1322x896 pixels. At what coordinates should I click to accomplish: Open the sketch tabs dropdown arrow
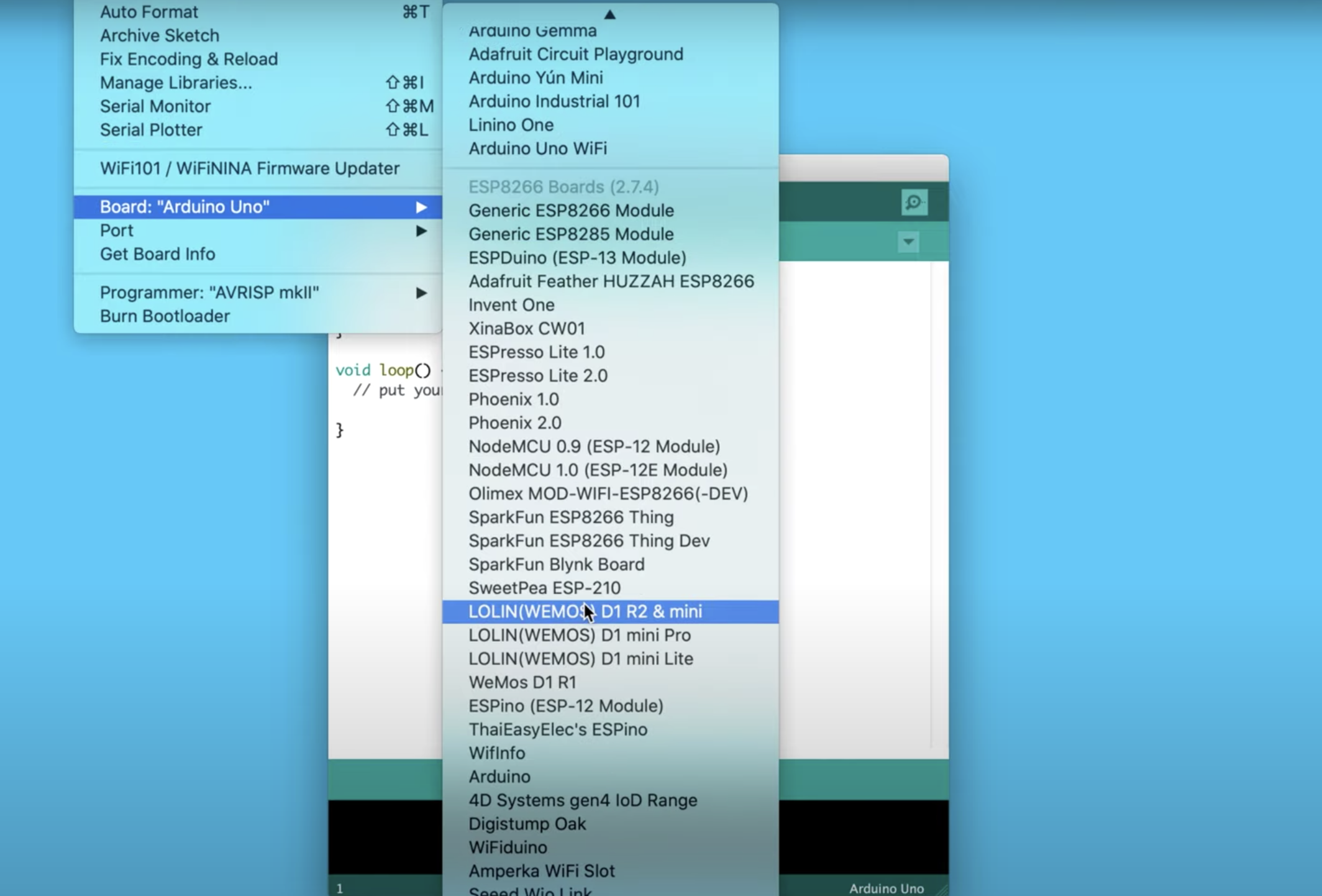tap(908, 242)
